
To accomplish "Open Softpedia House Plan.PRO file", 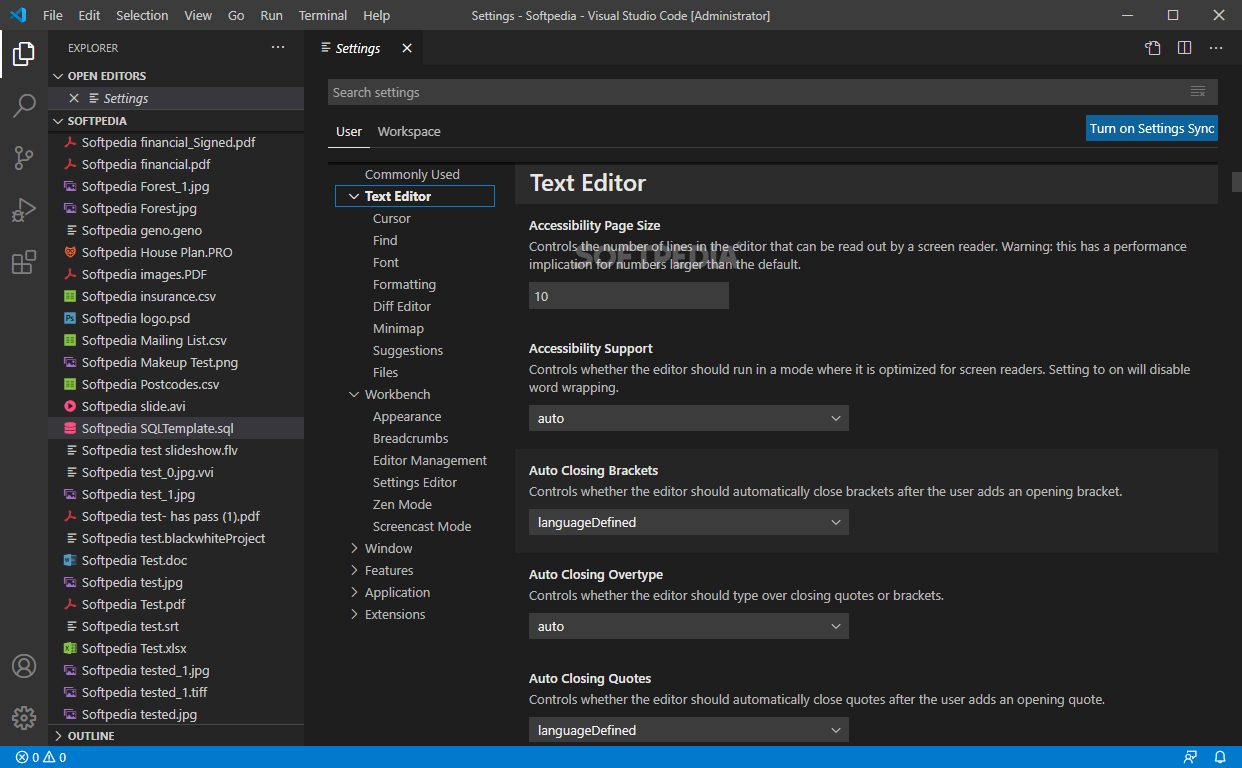I will point(156,252).
